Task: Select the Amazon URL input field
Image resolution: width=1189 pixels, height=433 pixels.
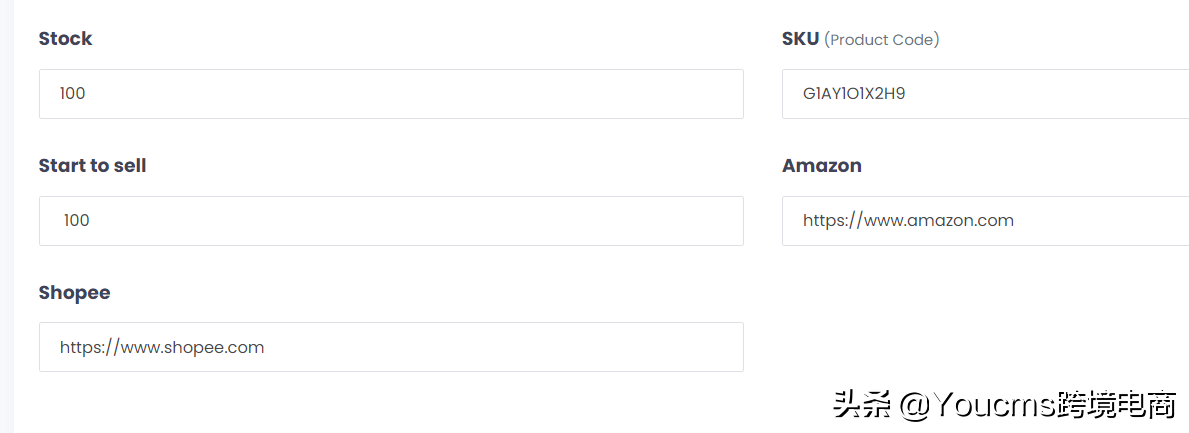Action: tap(986, 221)
